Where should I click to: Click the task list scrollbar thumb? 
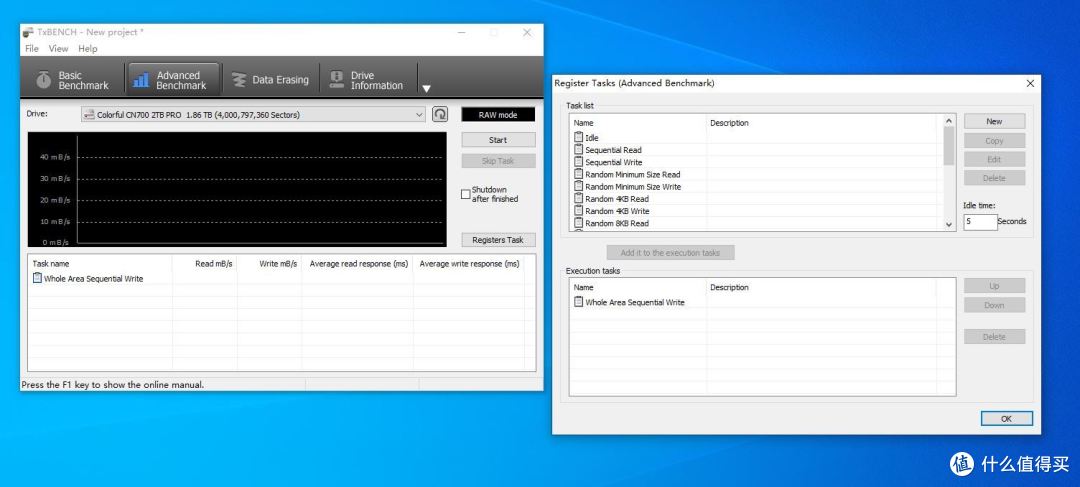(x=949, y=145)
